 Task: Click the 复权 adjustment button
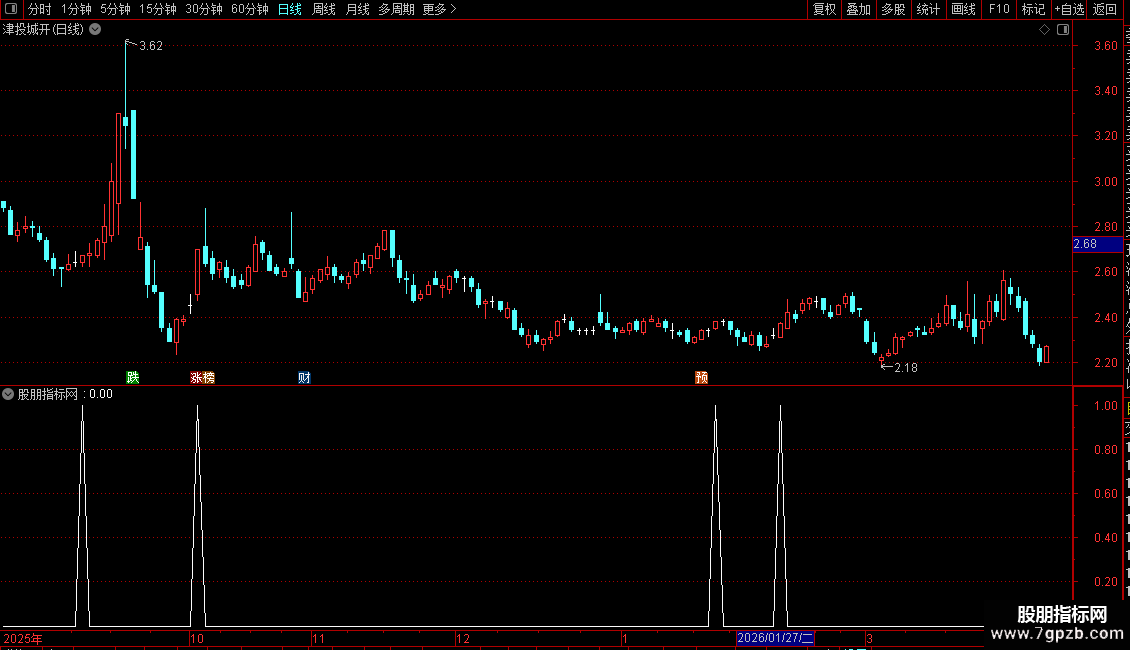[824, 9]
